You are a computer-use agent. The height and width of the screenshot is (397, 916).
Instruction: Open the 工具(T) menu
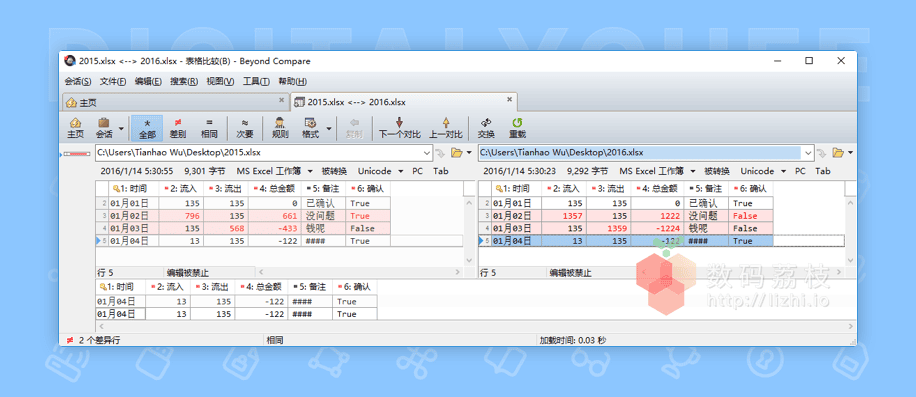[x=256, y=81]
